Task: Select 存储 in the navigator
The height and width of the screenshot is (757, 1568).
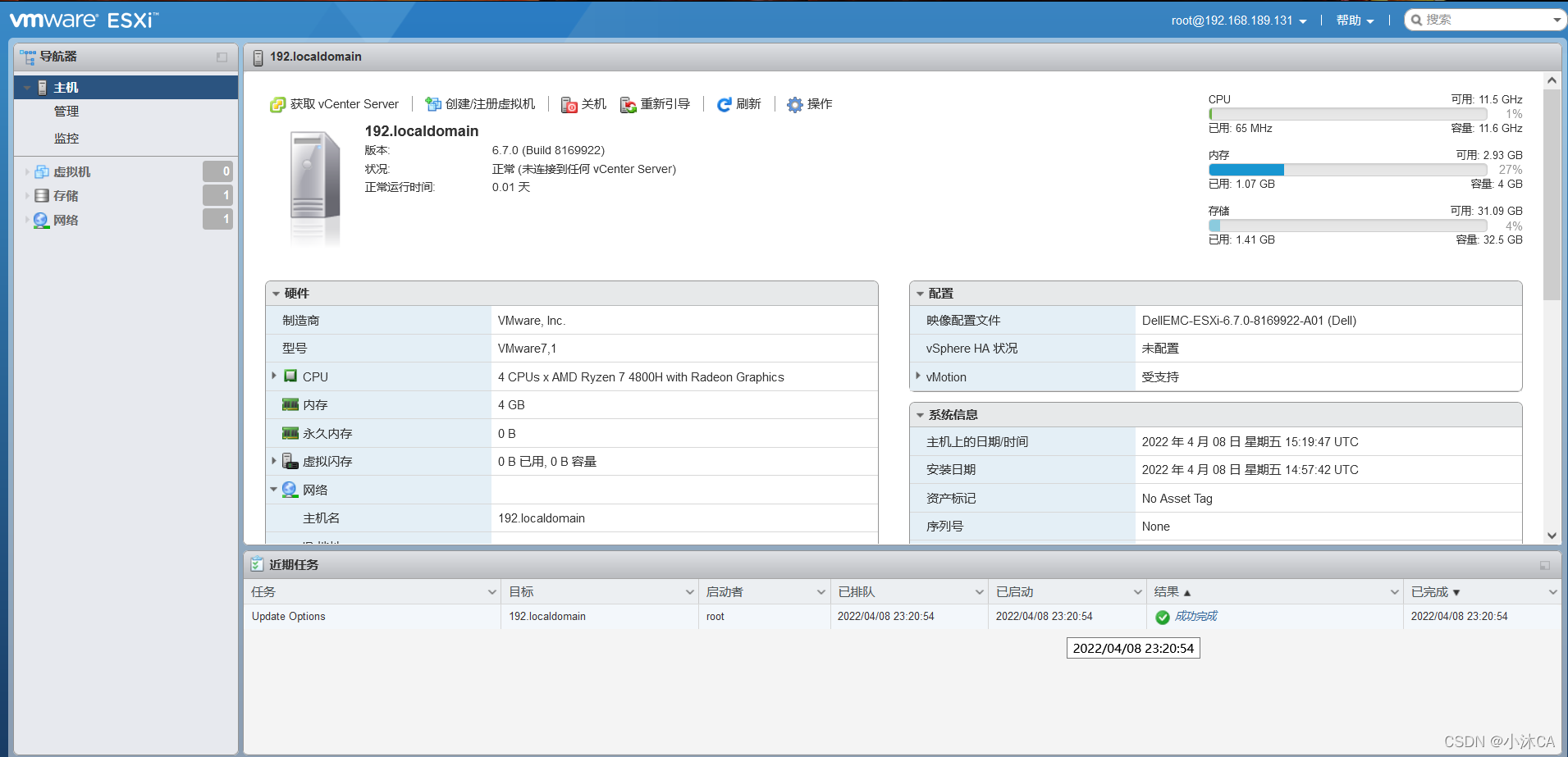Action: click(66, 195)
